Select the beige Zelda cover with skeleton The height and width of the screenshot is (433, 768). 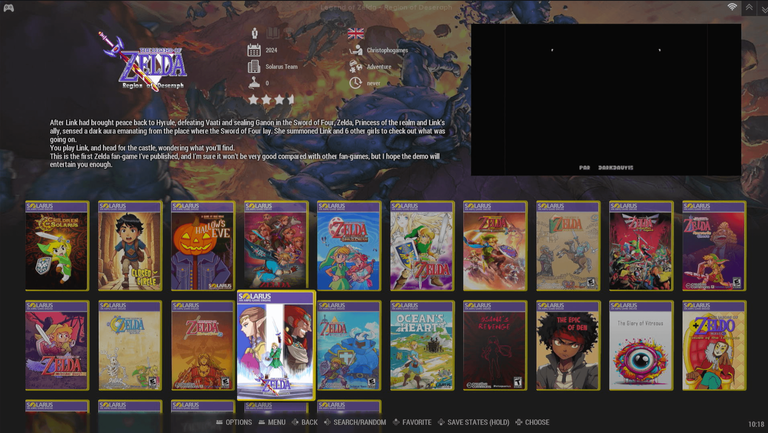tap(130, 345)
